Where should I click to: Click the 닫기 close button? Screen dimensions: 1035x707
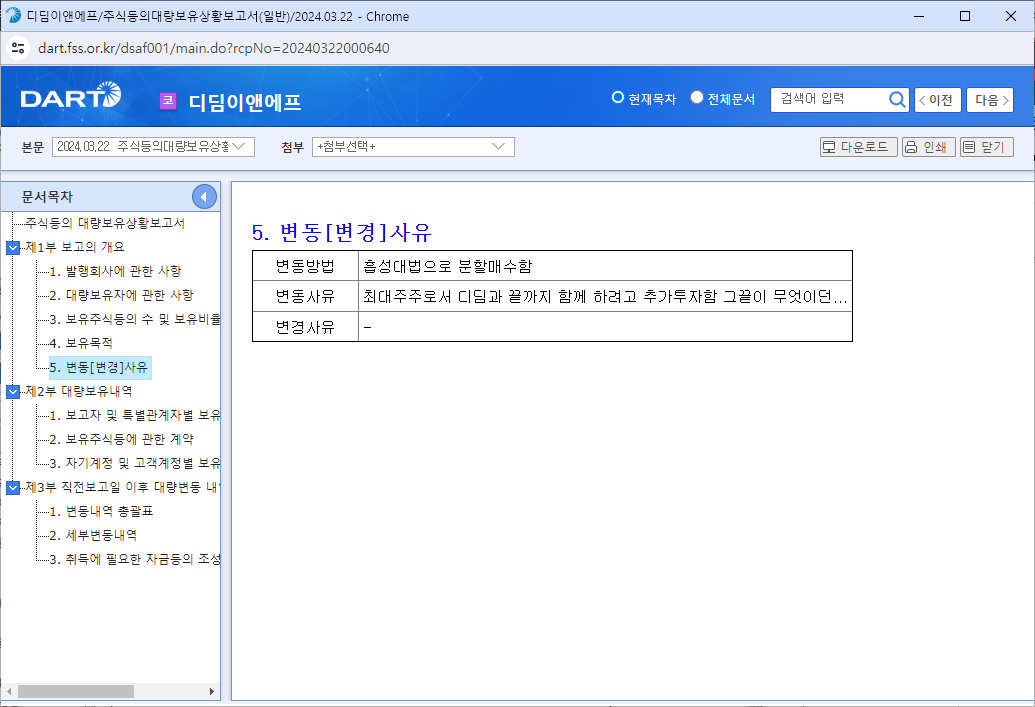coord(986,147)
